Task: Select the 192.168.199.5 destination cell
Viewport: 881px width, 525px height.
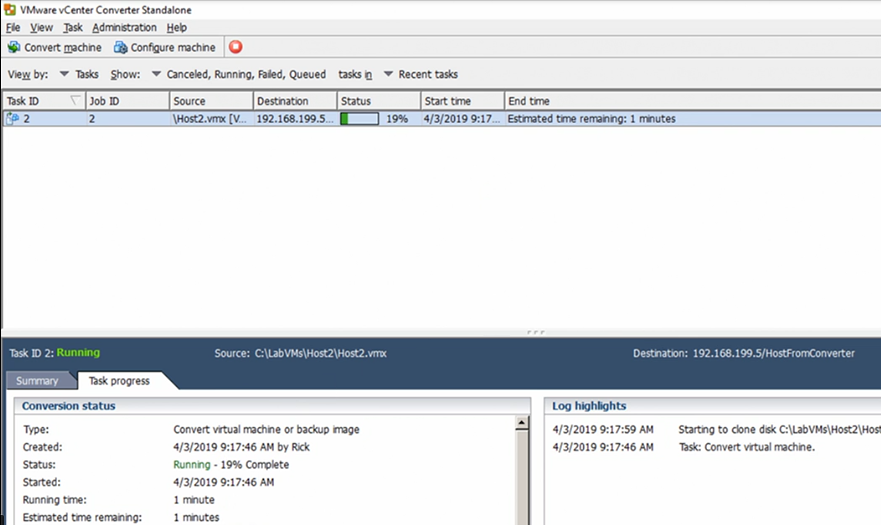Action: 295,119
